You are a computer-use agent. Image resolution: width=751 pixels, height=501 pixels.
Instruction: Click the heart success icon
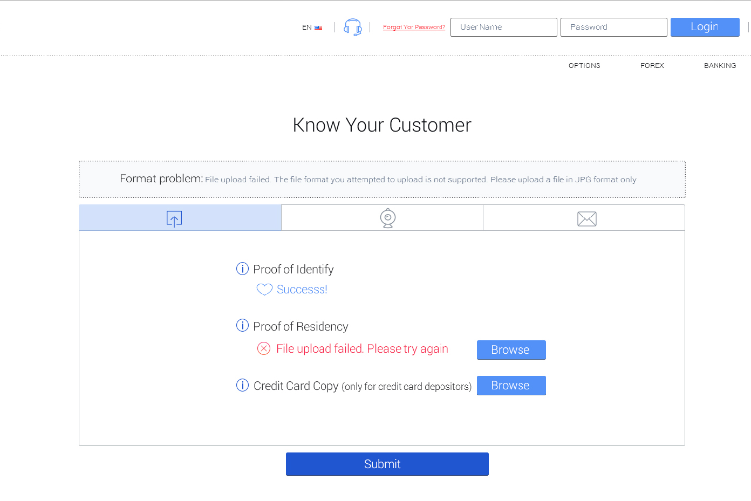click(x=264, y=289)
